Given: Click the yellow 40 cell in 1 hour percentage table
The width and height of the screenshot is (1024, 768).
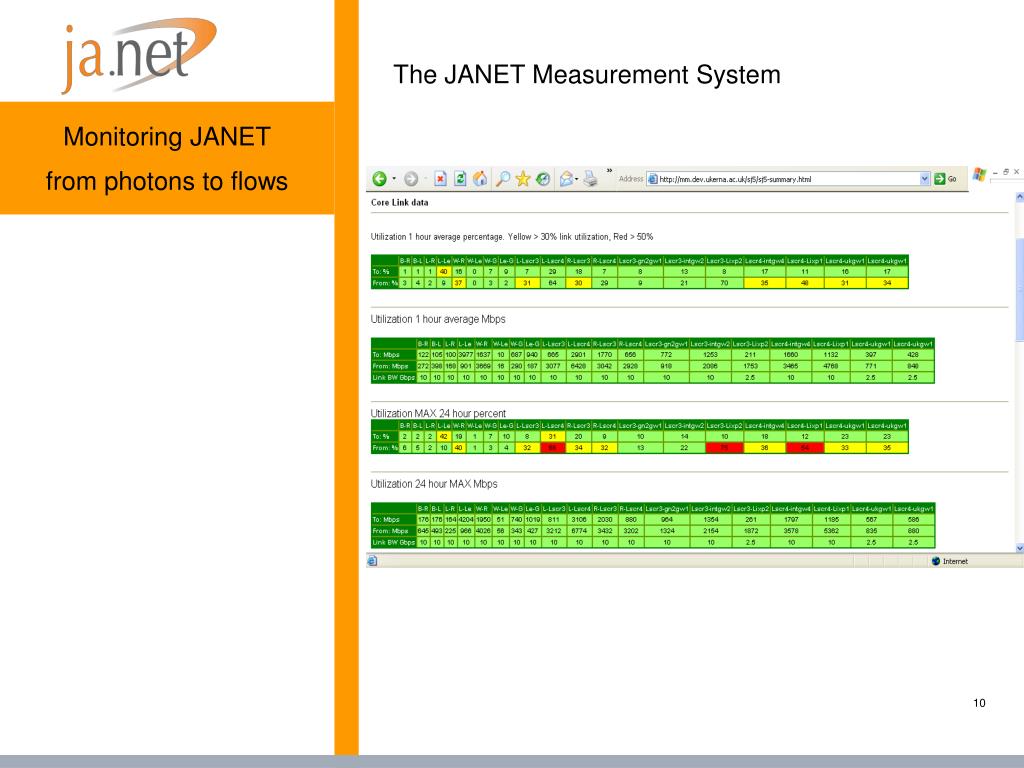Looking at the screenshot, I should coord(444,272).
